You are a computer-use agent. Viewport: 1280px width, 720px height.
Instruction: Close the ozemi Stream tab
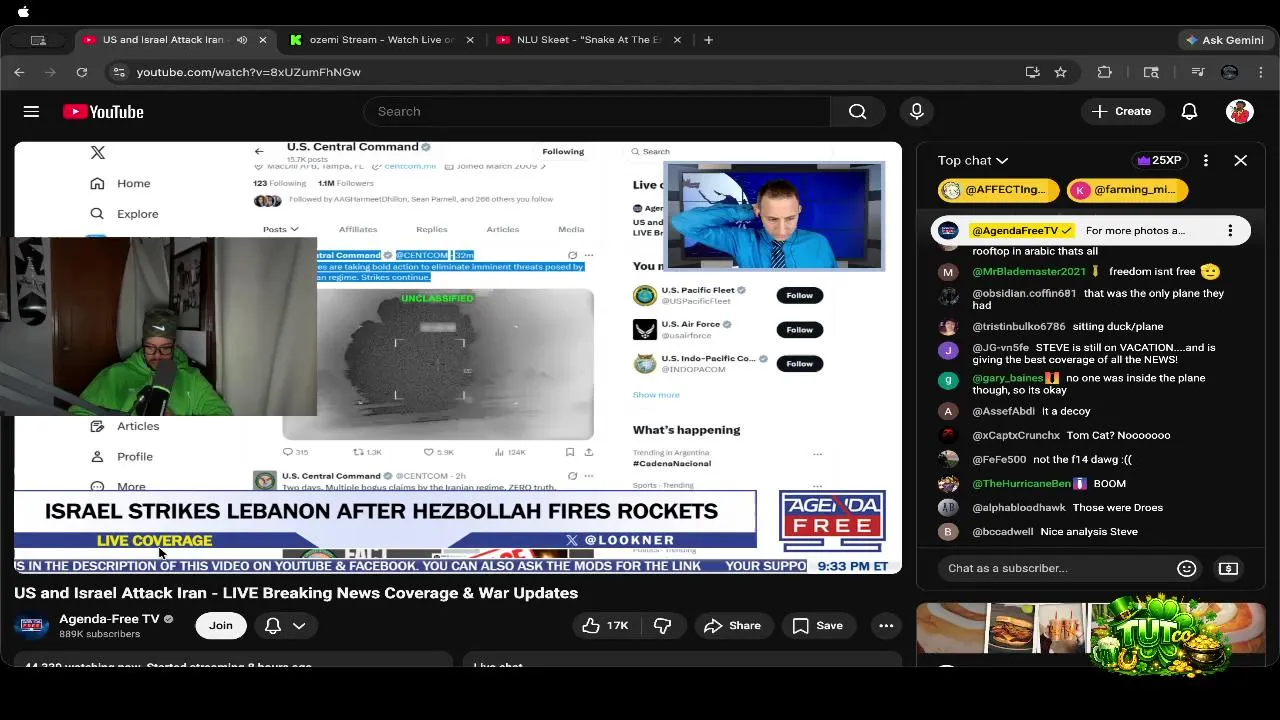coord(470,40)
